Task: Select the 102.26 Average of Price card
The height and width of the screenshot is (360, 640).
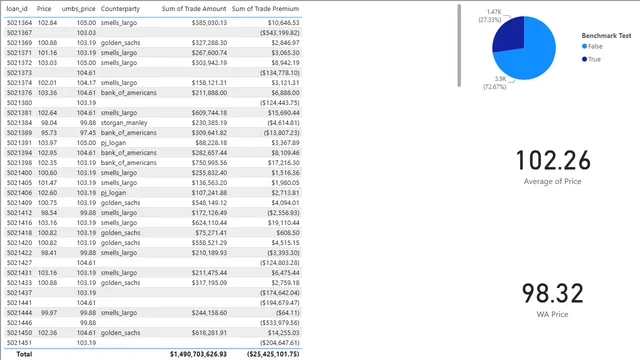Action: [x=553, y=167]
